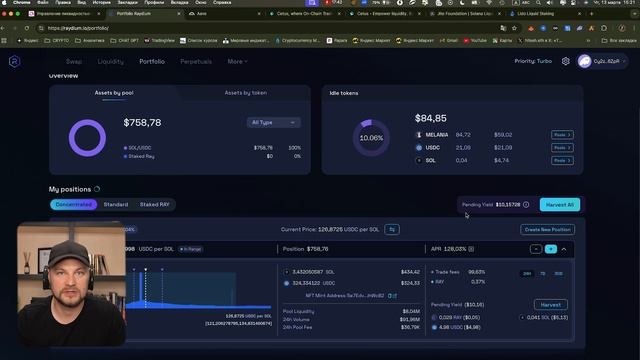This screenshot has height=360, width=640.
Task: Click the Priority: Turbo setting
Action: (533, 61)
